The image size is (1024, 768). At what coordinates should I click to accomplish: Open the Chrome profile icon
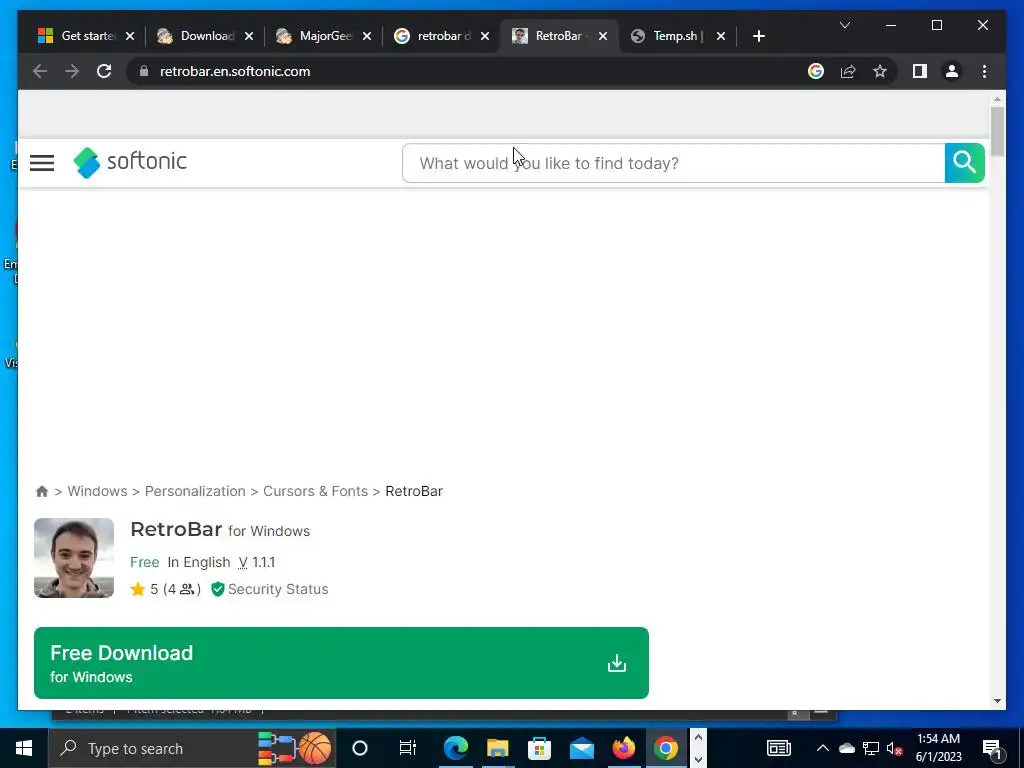coord(952,71)
